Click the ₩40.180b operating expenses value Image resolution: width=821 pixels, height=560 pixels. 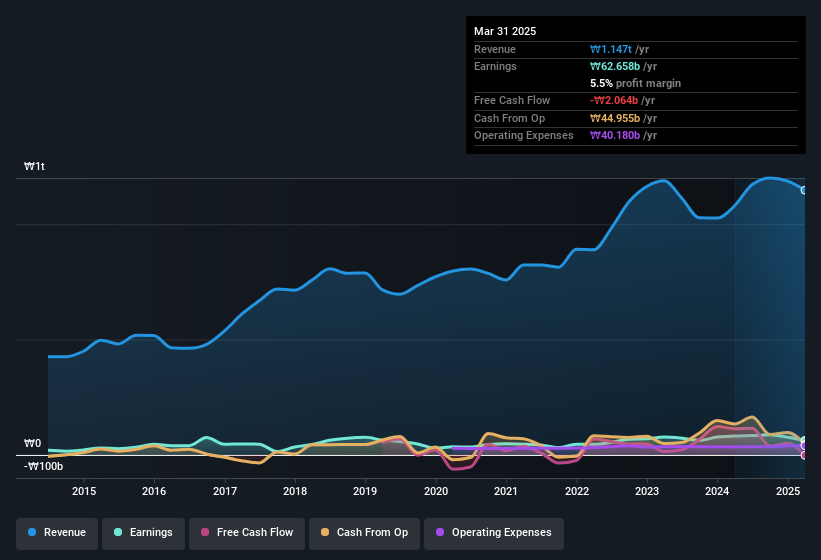point(615,136)
